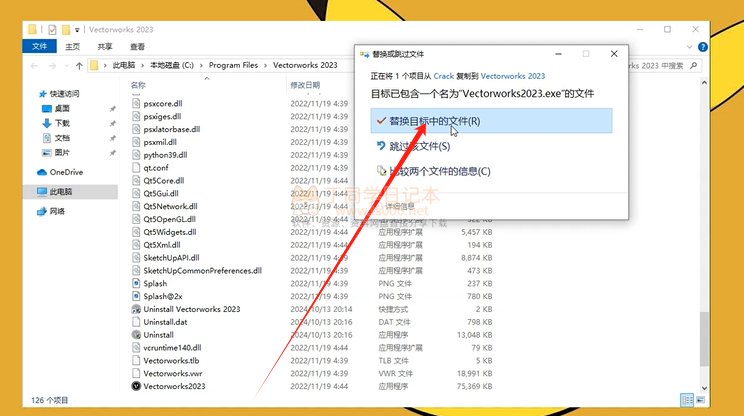Select the Qt5Network.dll file name

[170, 206]
